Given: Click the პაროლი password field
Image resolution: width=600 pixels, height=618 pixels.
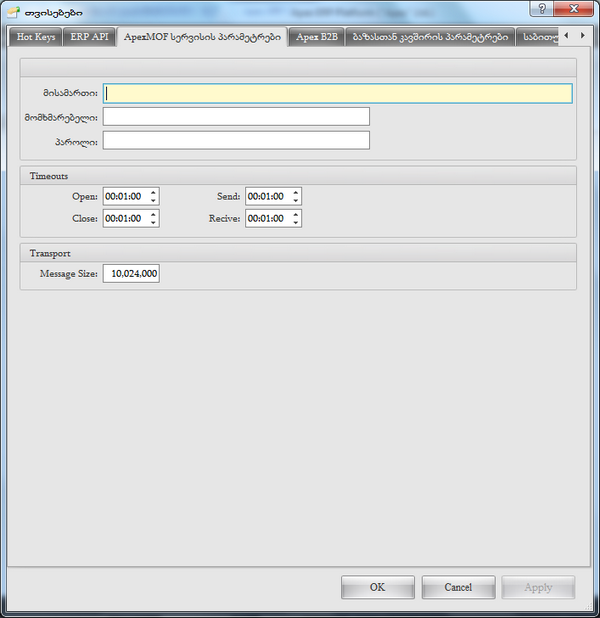Looking at the screenshot, I should pyautogui.click(x=236, y=140).
